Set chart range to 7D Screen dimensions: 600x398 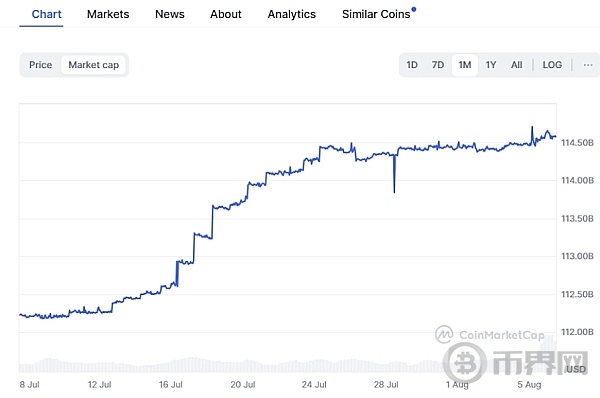(438, 65)
